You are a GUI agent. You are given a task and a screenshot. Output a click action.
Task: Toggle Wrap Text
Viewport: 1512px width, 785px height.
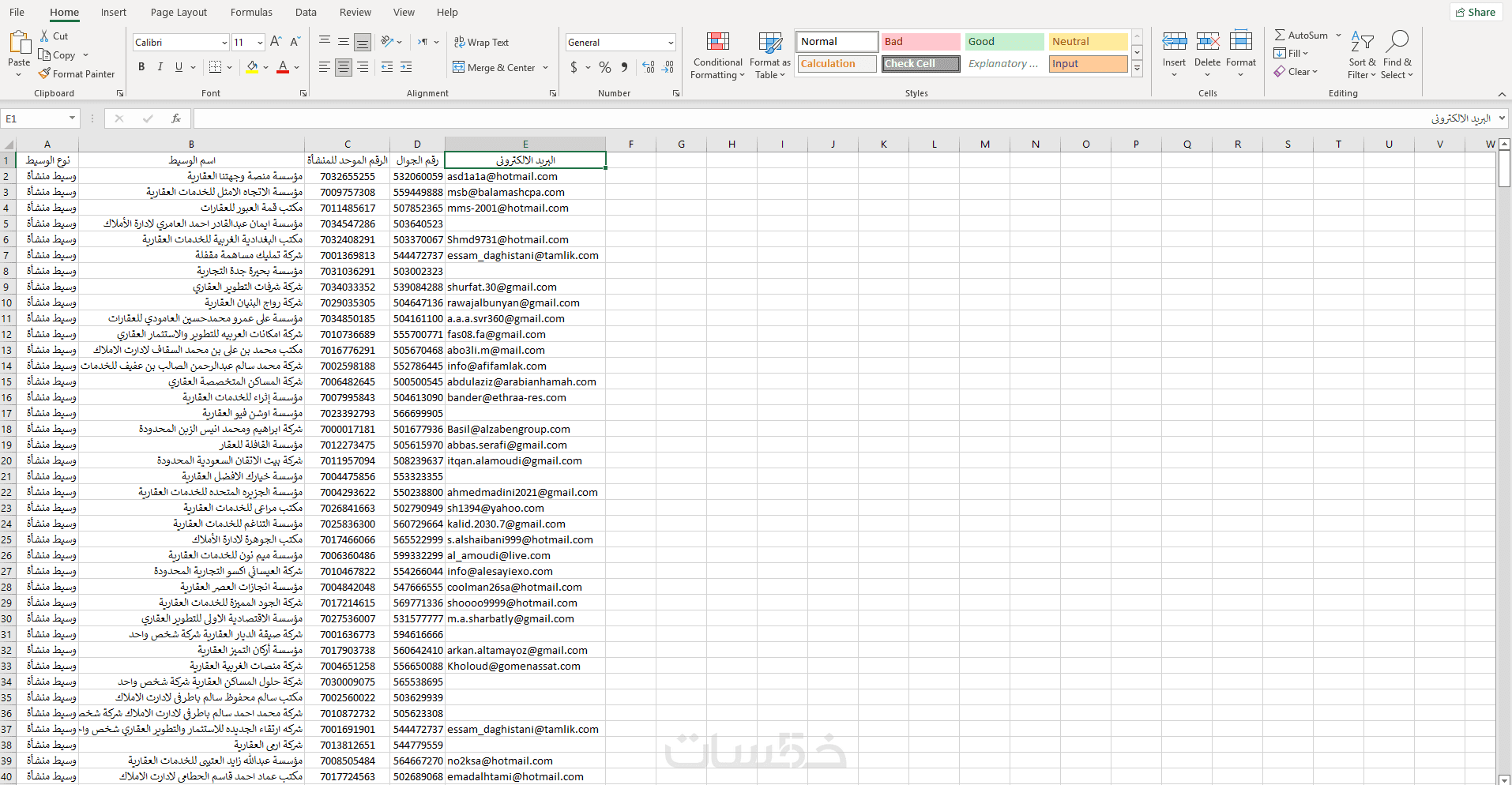481,43
